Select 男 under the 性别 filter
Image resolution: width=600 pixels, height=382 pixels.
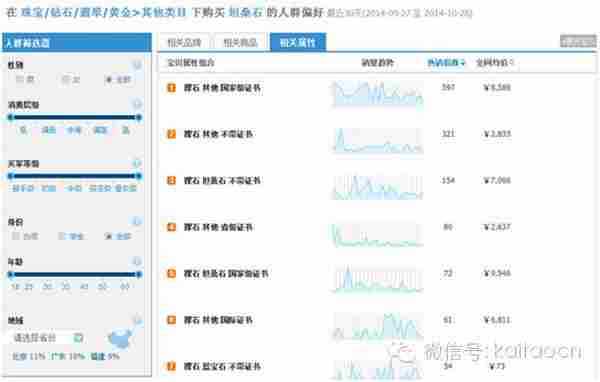coord(25,79)
